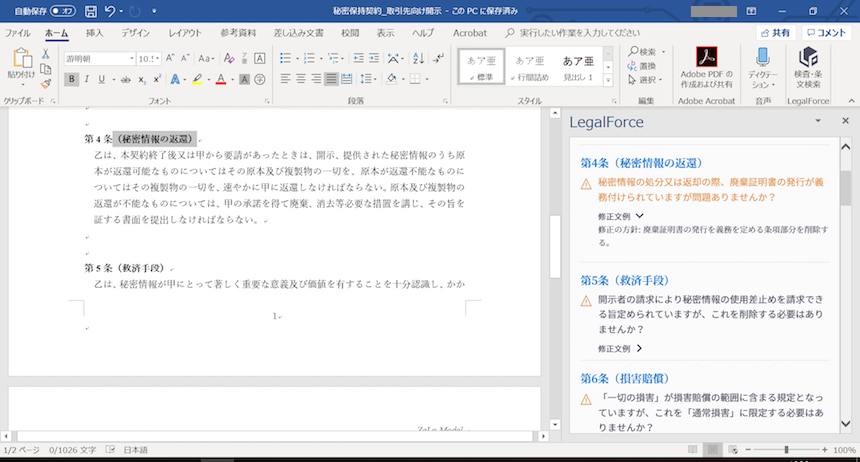
Task: Switch to the 校閲 ribbon tab
Action: coord(349,33)
